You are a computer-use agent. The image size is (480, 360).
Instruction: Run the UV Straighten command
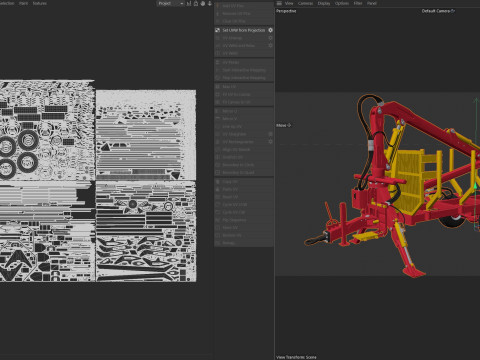[x=244, y=134]
